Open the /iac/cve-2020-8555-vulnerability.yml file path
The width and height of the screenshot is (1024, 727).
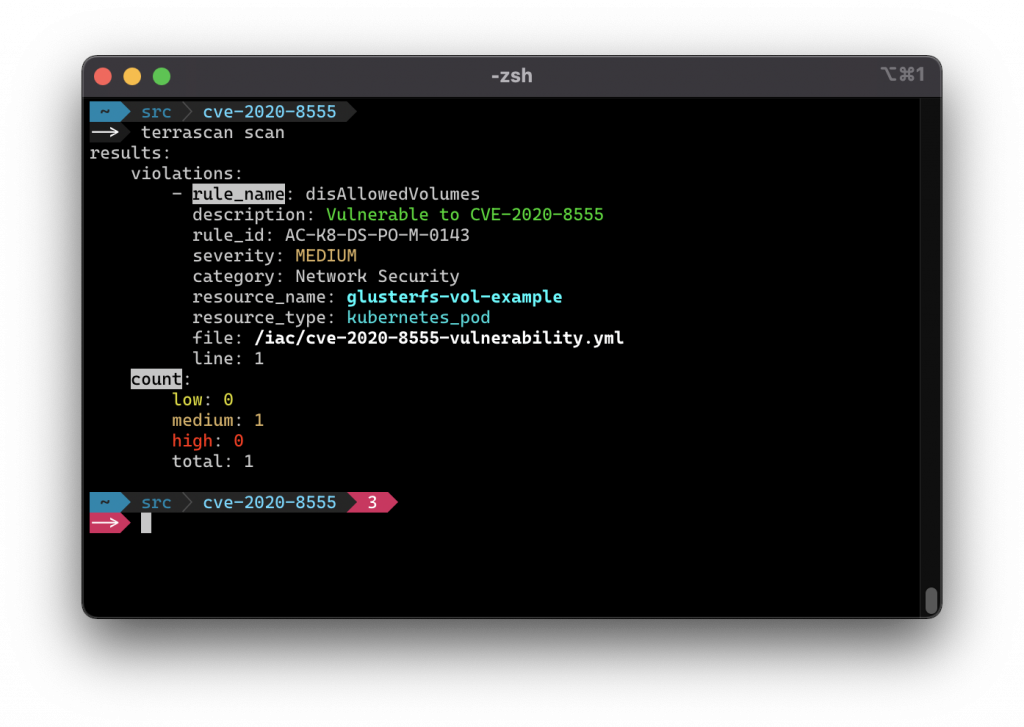tap(439, 338)
